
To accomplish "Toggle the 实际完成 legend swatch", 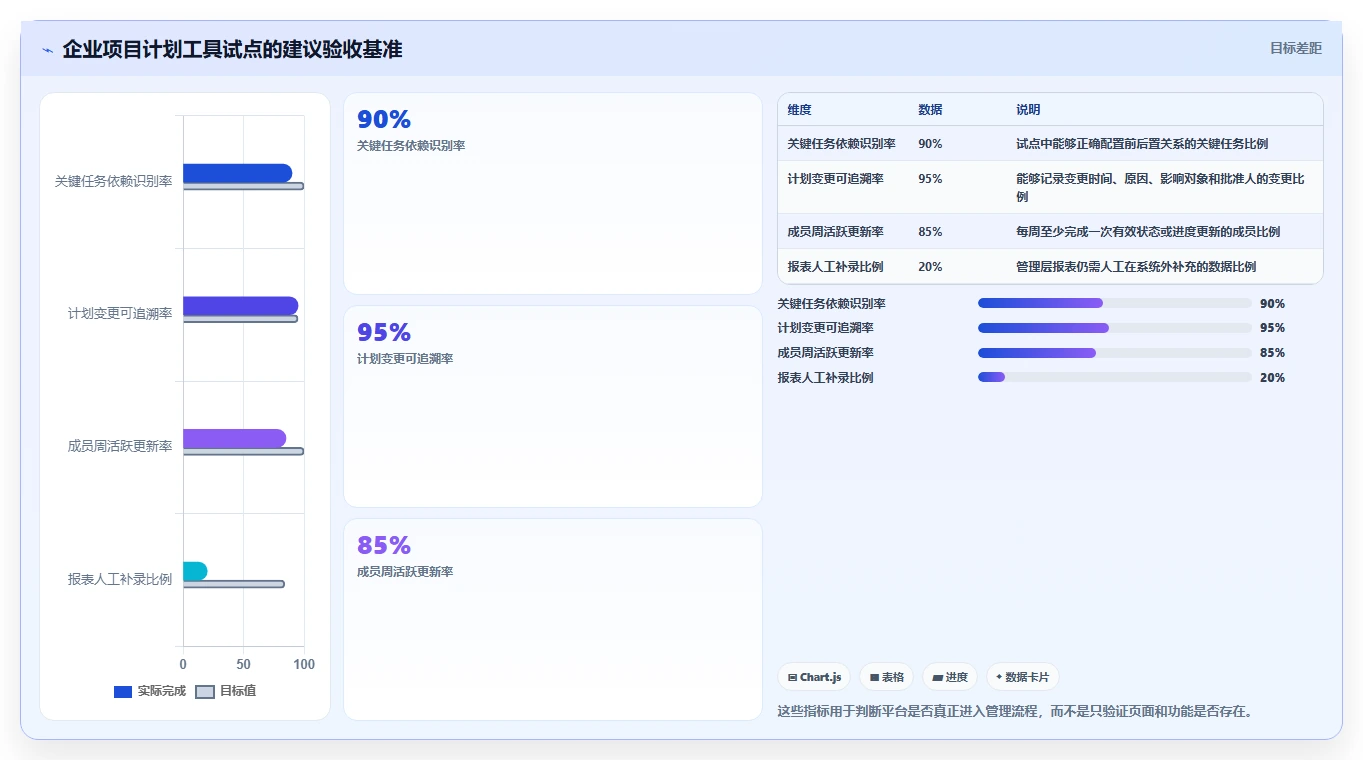I will click(123, 691).
